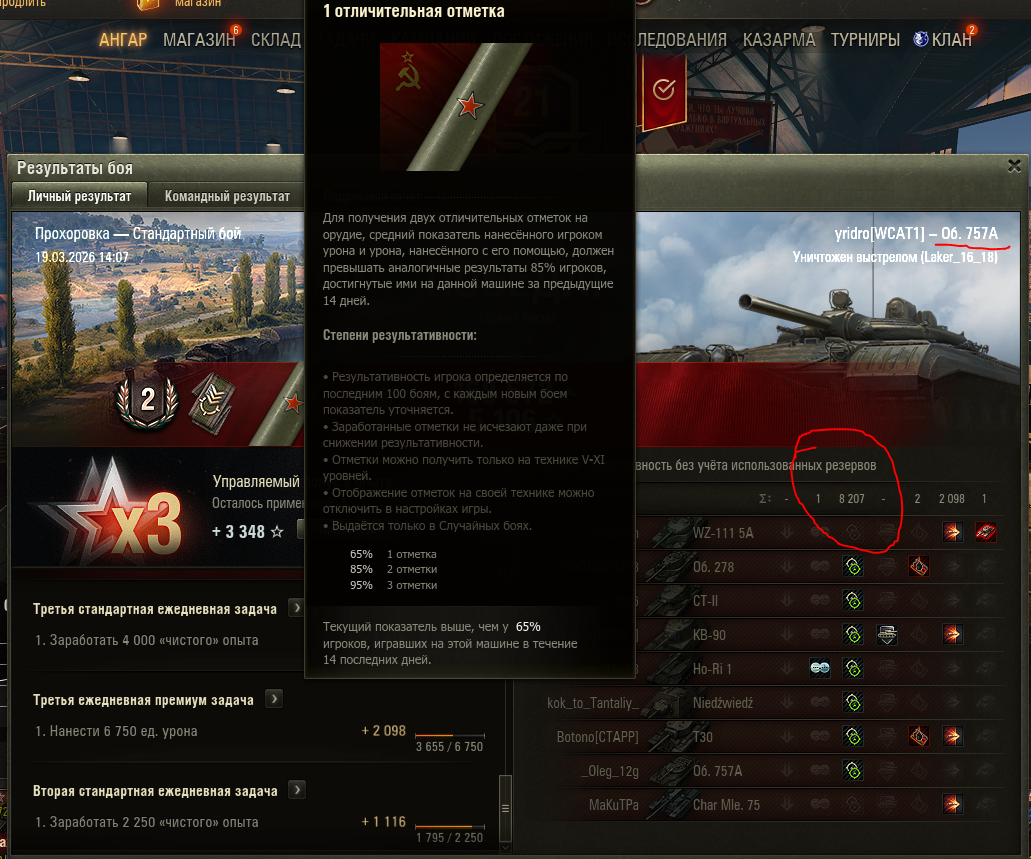Click the red kill icon in WZ-111 5A row
Screen dimensions: 1031x859
click(984, 532)
